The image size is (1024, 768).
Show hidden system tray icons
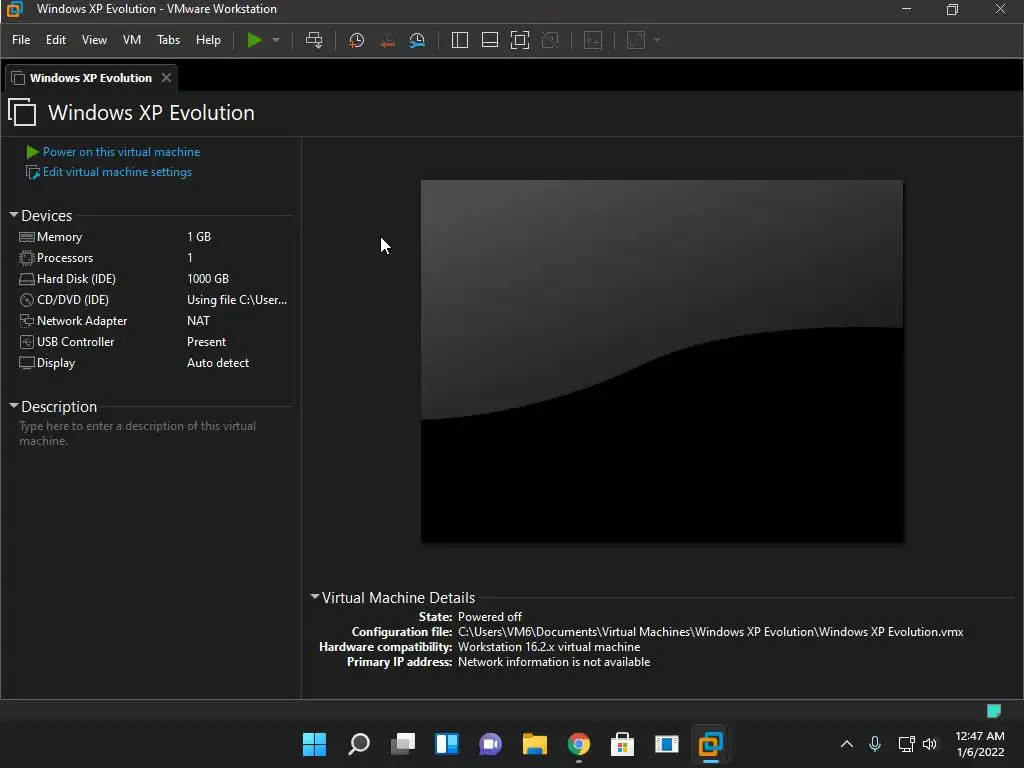coord(846,744)
